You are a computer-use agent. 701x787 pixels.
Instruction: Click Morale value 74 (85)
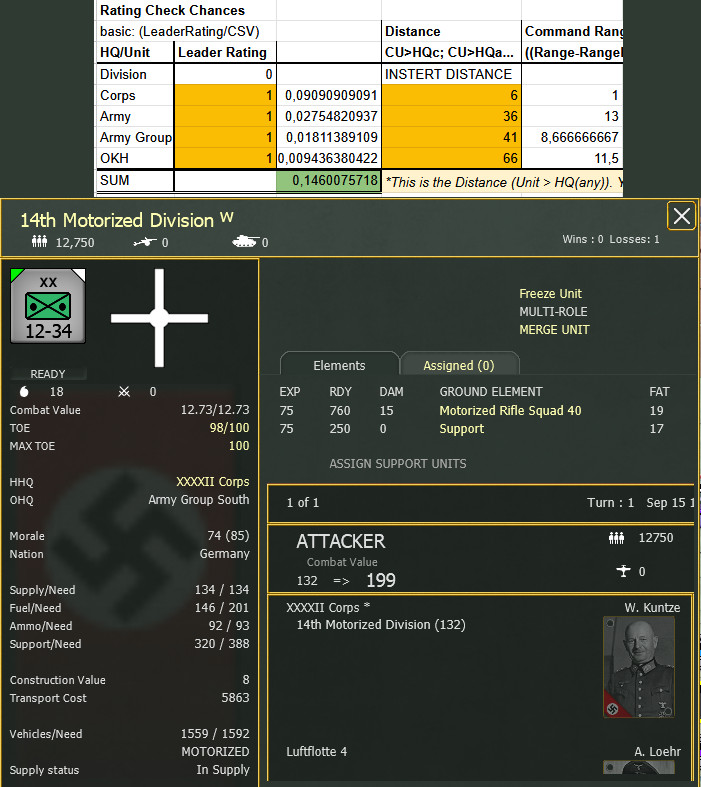click(228, 536)
